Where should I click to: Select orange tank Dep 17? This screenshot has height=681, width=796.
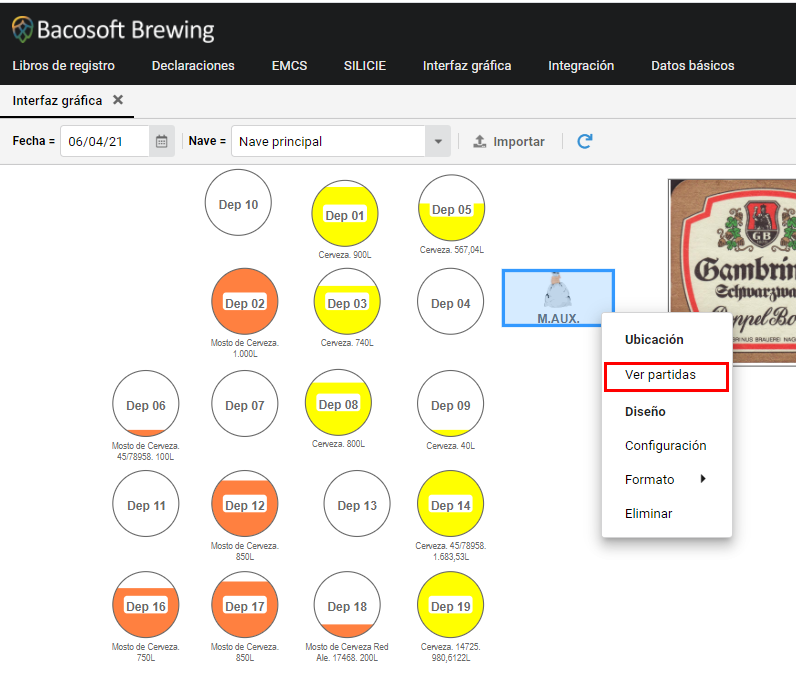pos(245,604)
